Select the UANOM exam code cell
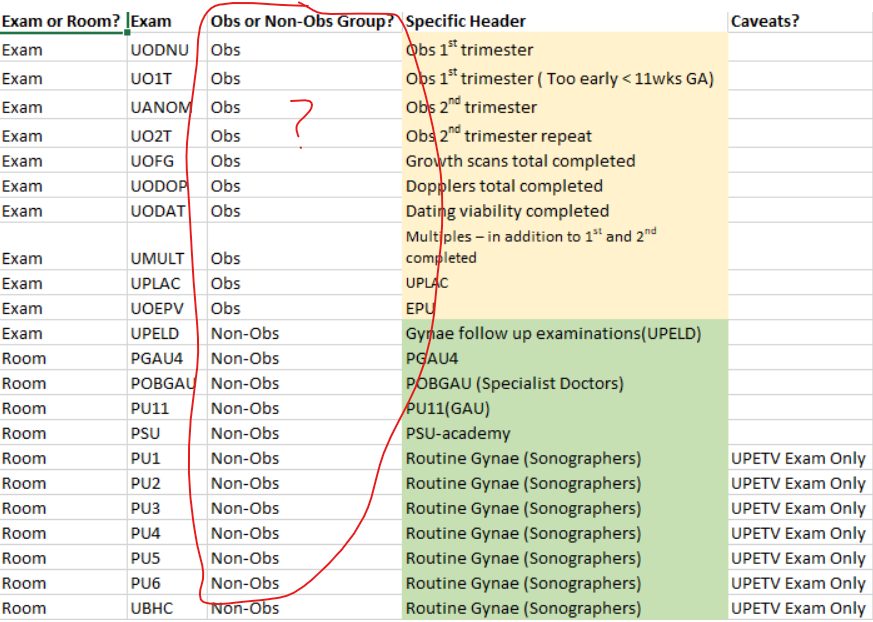This screenshot has width=873, height=622. tap(167, 107)
